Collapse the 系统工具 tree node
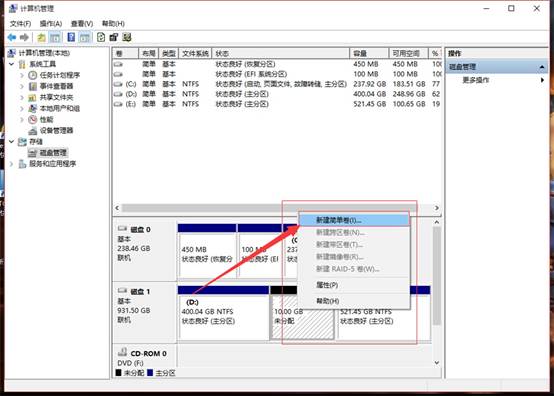 coord(11,64)
